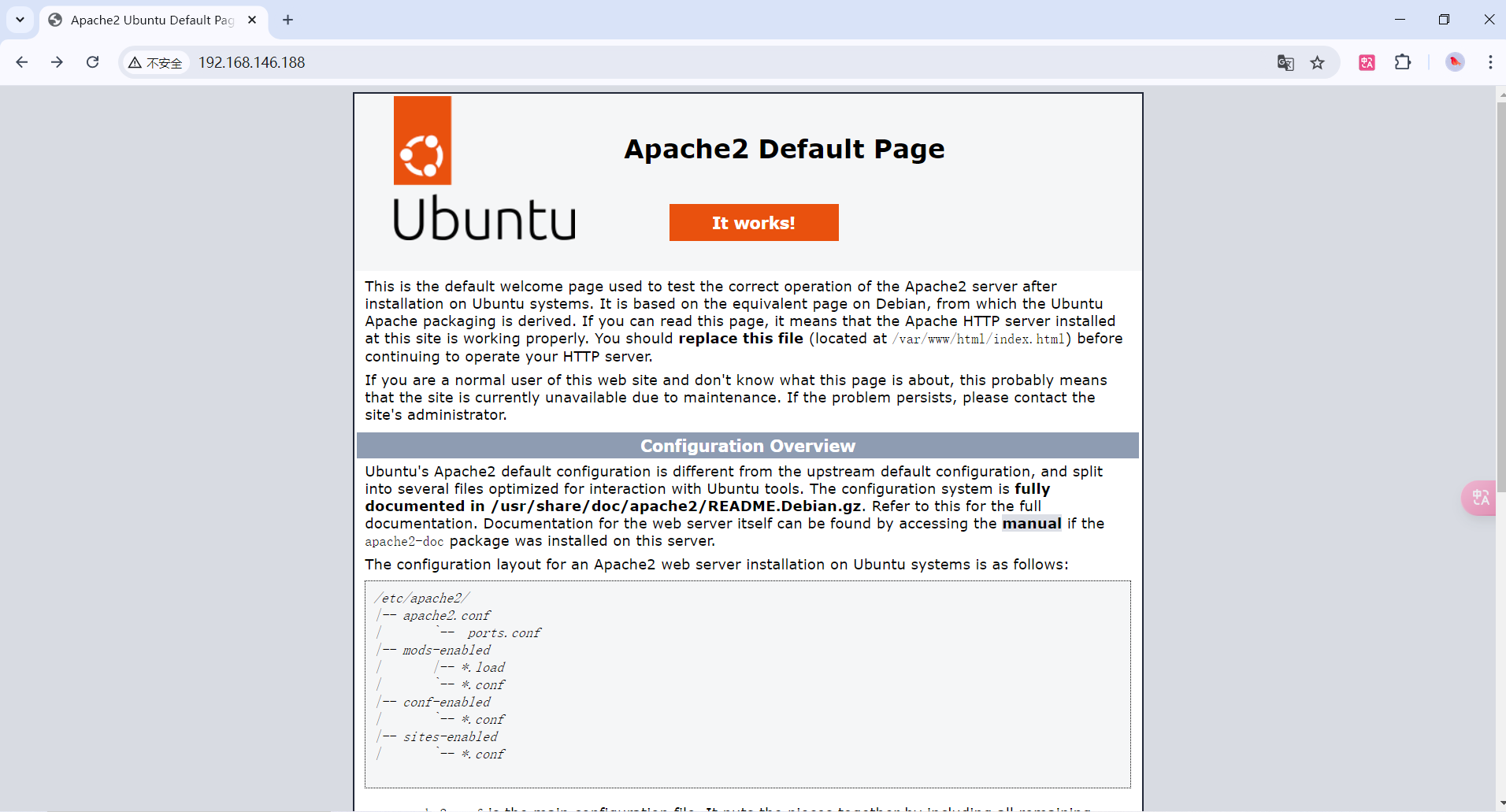Open a new tab with plus button
1506x812 pixels.
click(288, 20)
